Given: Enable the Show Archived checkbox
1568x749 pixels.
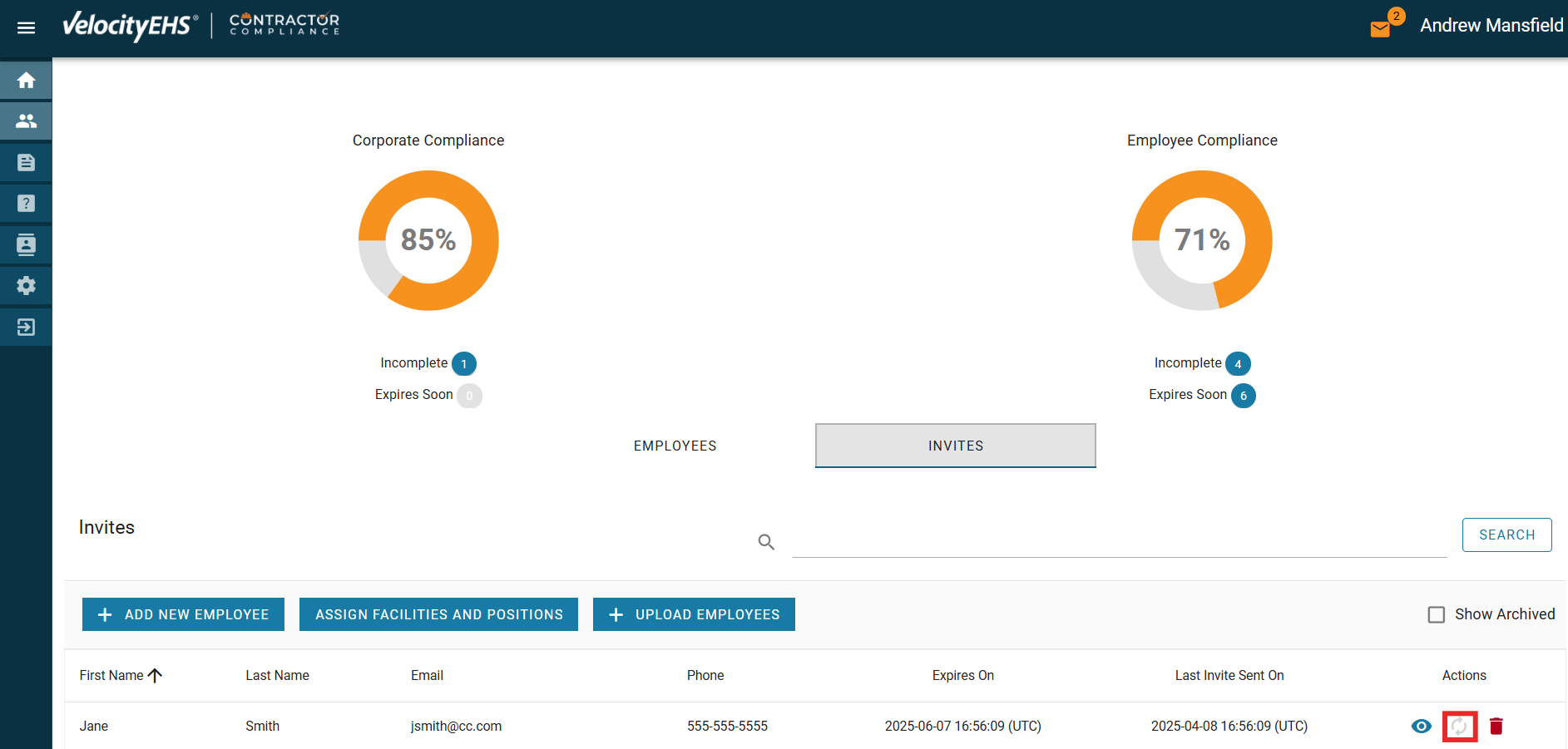Looking at the screenshot, I should [1437, 615].
